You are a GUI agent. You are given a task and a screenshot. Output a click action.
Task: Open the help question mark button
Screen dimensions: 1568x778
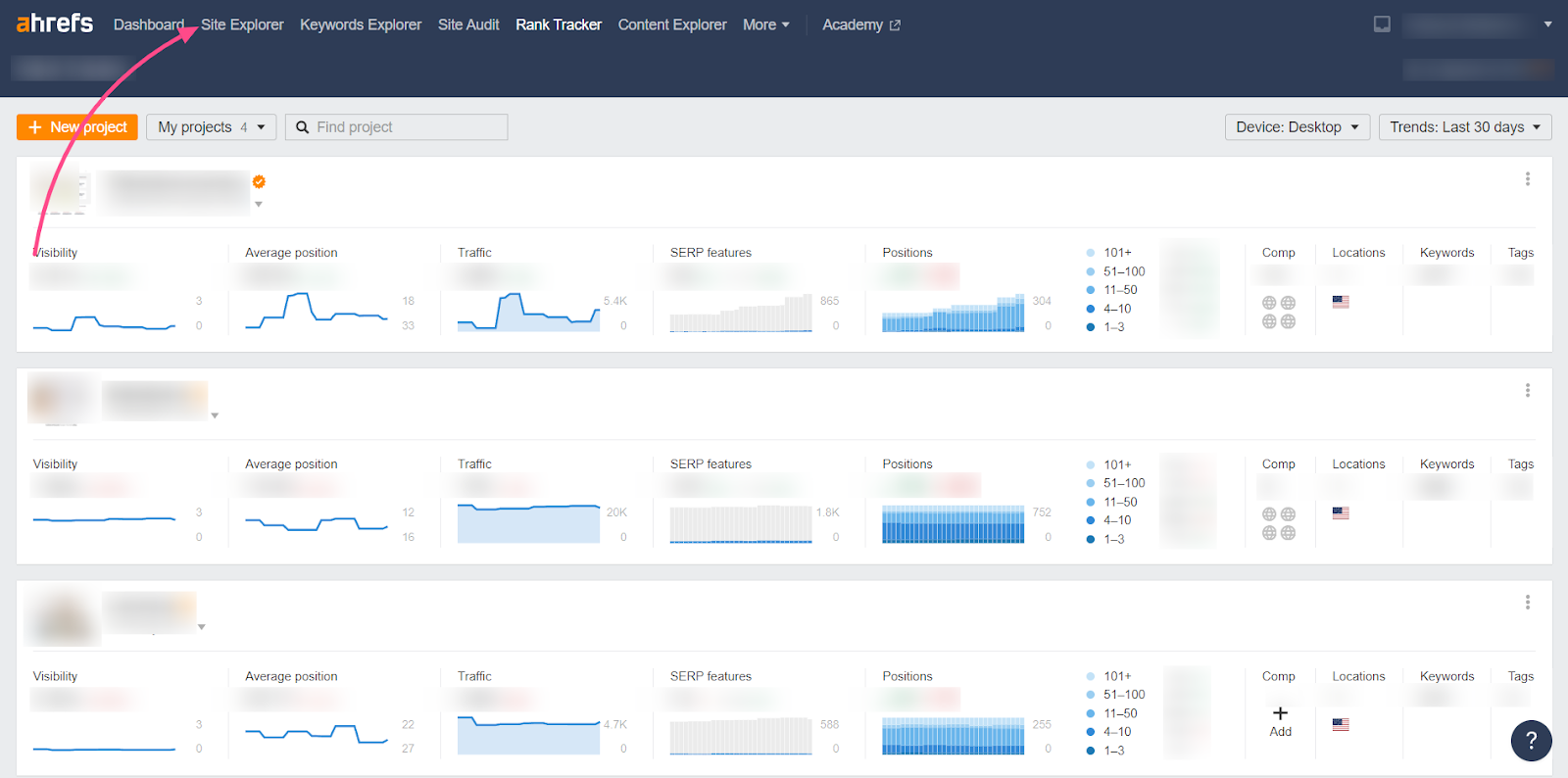tap(1531, 741)
